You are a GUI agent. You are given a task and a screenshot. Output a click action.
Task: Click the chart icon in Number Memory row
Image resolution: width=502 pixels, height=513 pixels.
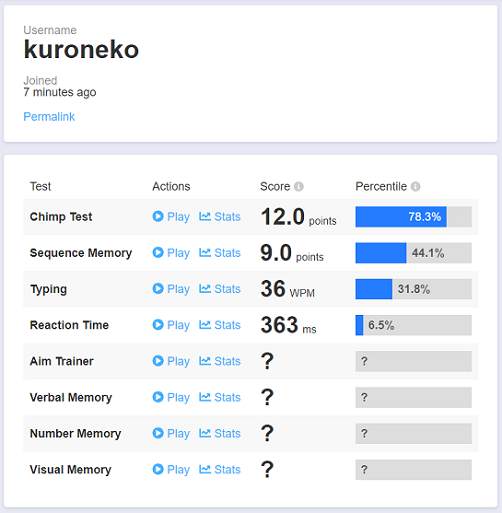click(x=205, y=433)
